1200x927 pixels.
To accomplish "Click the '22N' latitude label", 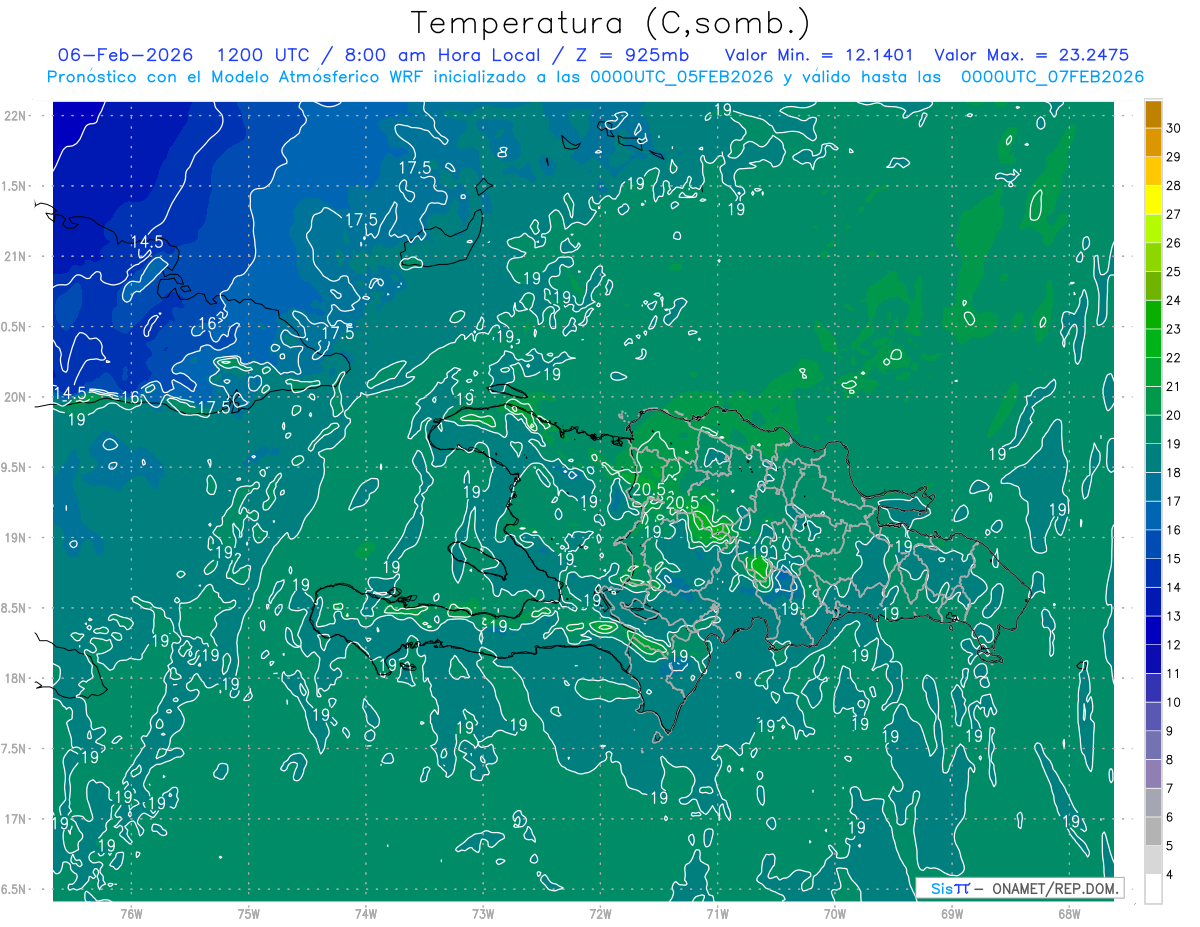I will click(x=15, y=116).
